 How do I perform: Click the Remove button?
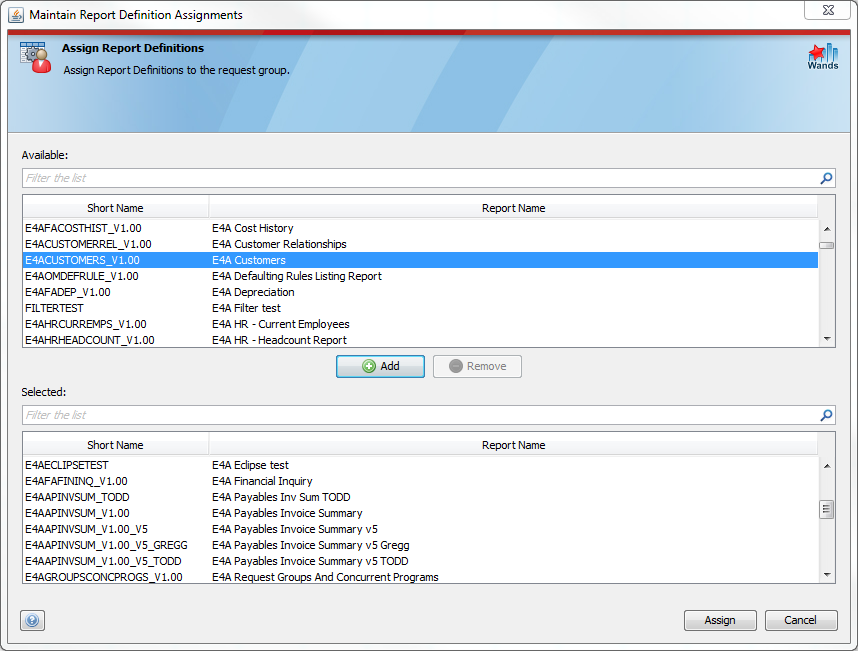[477, 367]
